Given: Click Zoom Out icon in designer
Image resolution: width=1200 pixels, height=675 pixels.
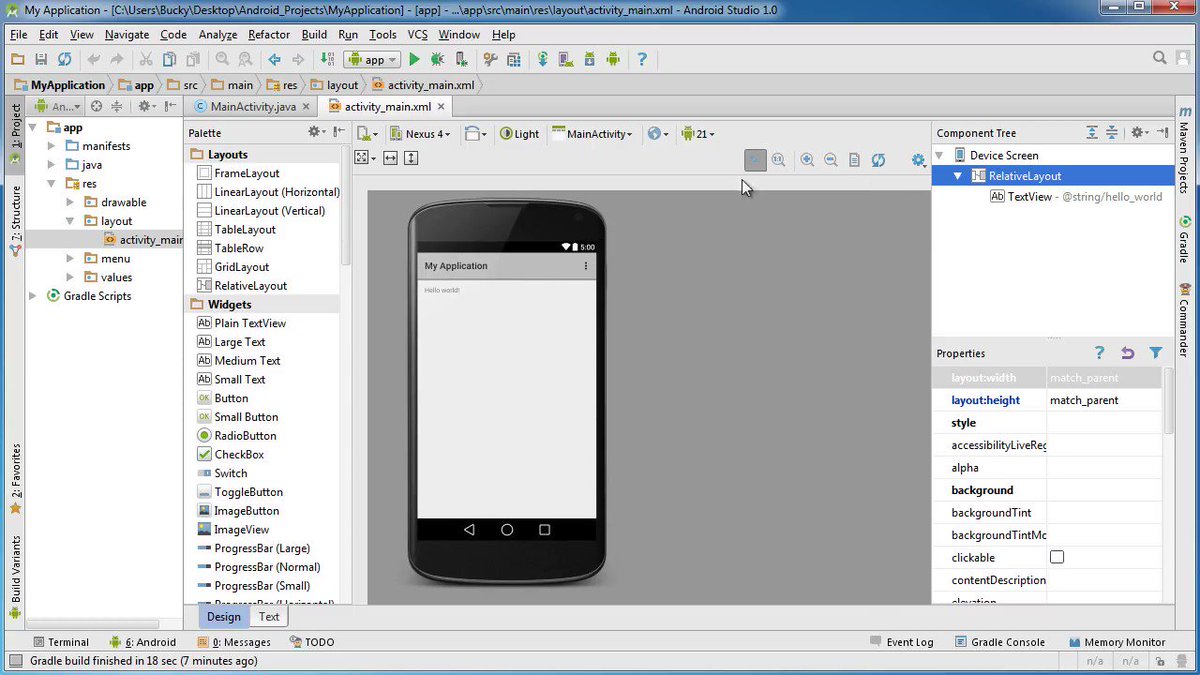Looking at the screenshot, I should point(830,160).
